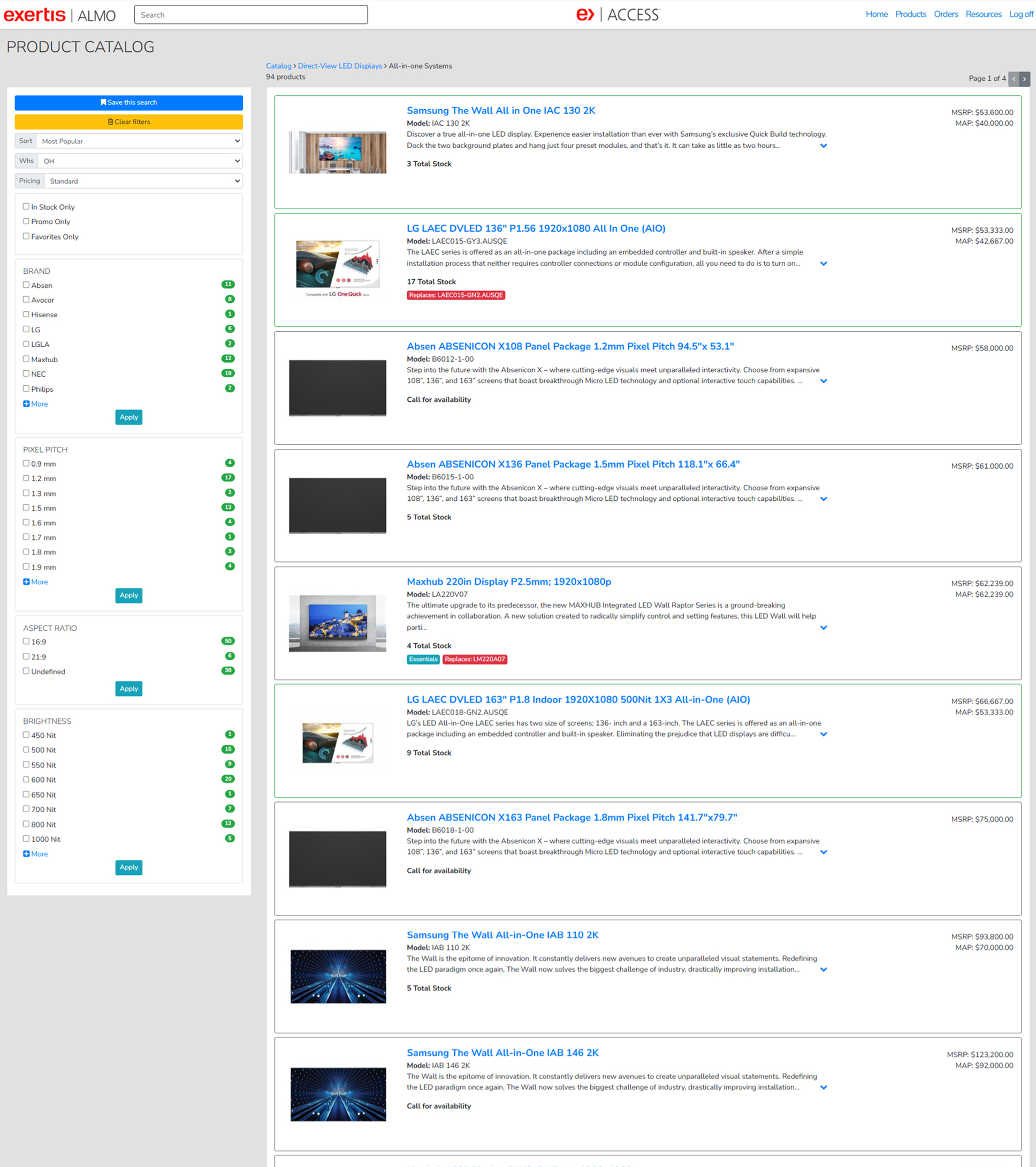
Task: Open the Pricing dropdown set to Standard
Action: 143,181
